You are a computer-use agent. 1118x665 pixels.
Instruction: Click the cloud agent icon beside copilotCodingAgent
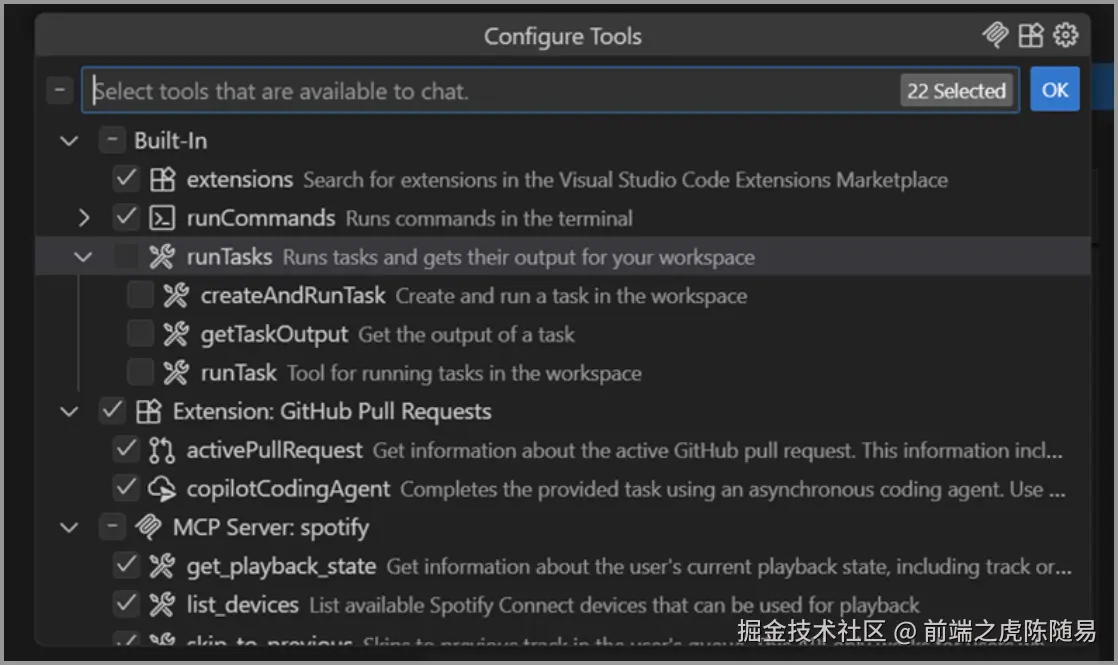tap(162, 489)
